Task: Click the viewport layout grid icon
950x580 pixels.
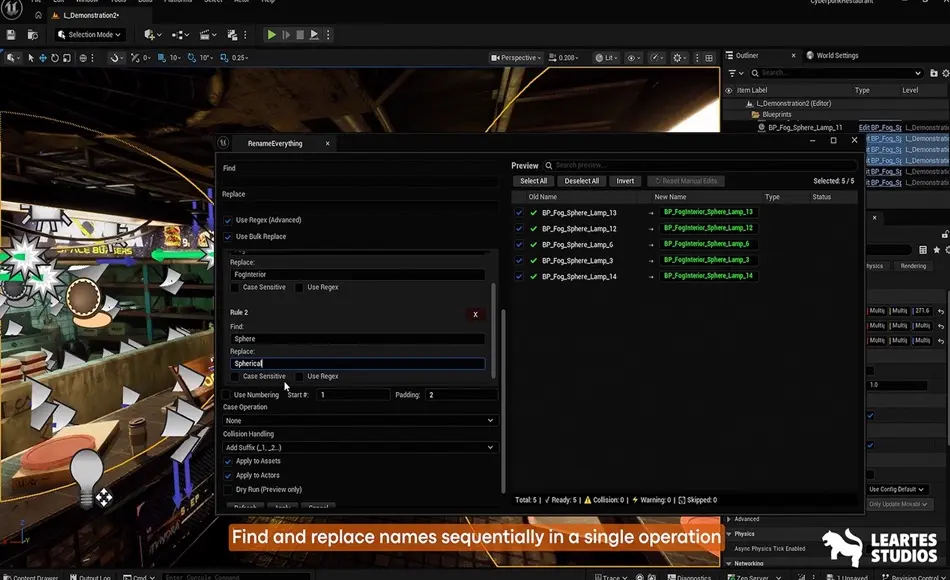Action: pyautogui.click(x=709, y=58)
